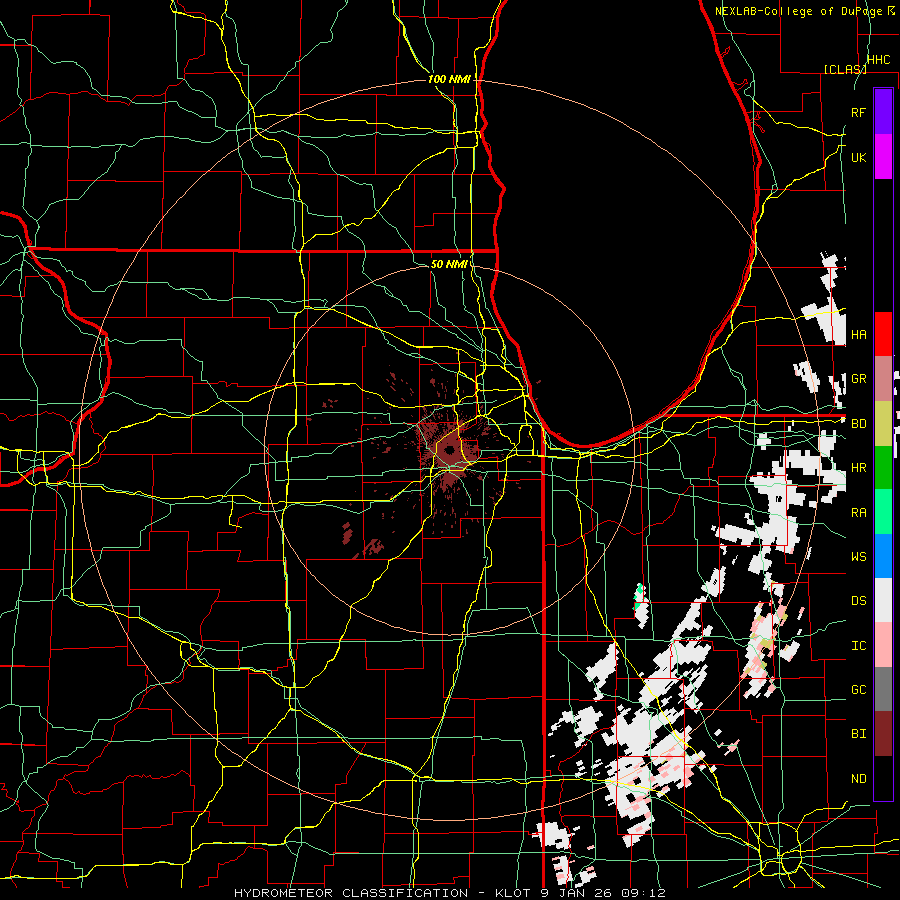Screen dimensions: 900x900
Task: Click the KLOT radar site center dot
Action: tap(449, 450)
